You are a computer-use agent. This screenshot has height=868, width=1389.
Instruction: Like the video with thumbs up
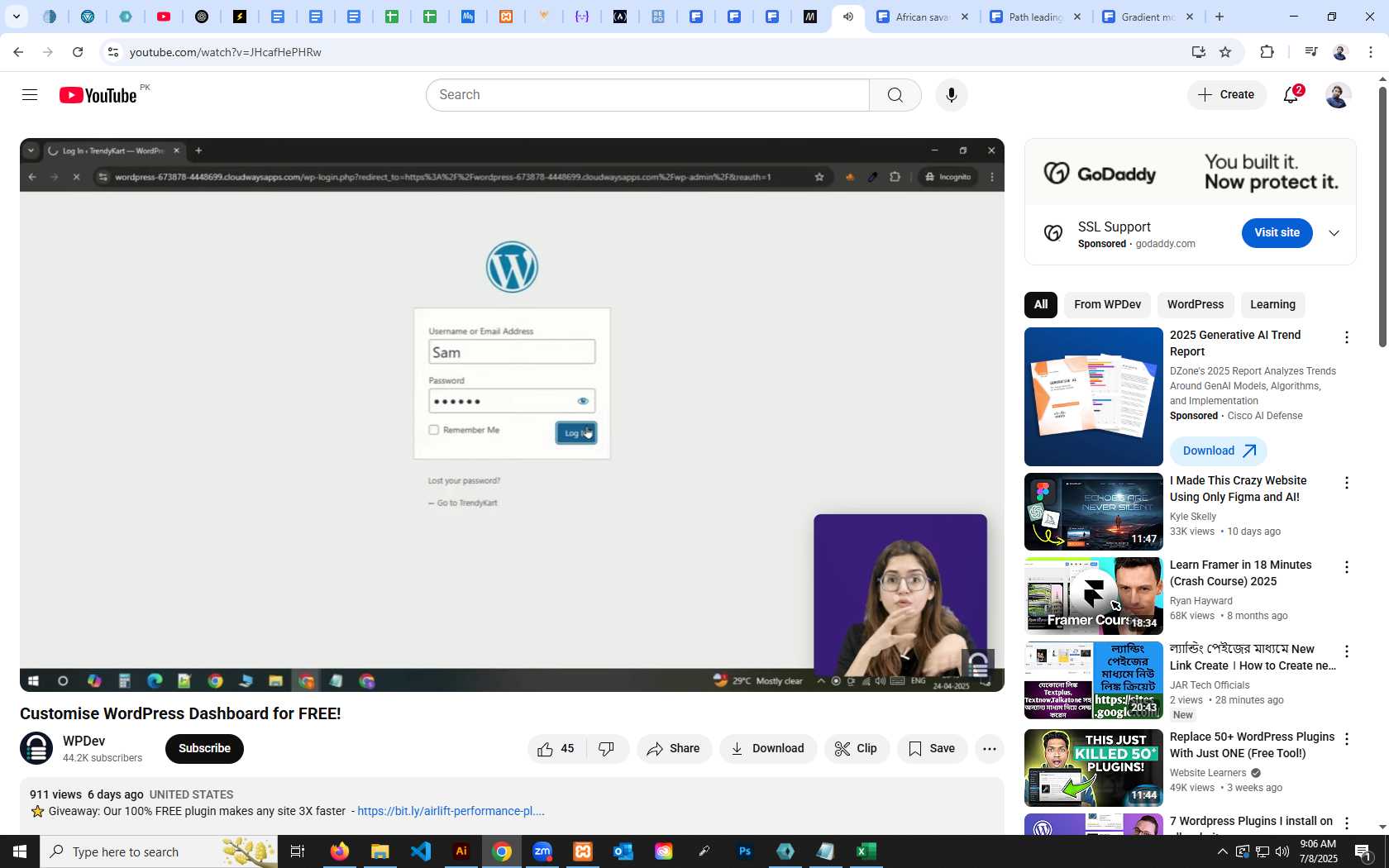click(x=556, y=749)
